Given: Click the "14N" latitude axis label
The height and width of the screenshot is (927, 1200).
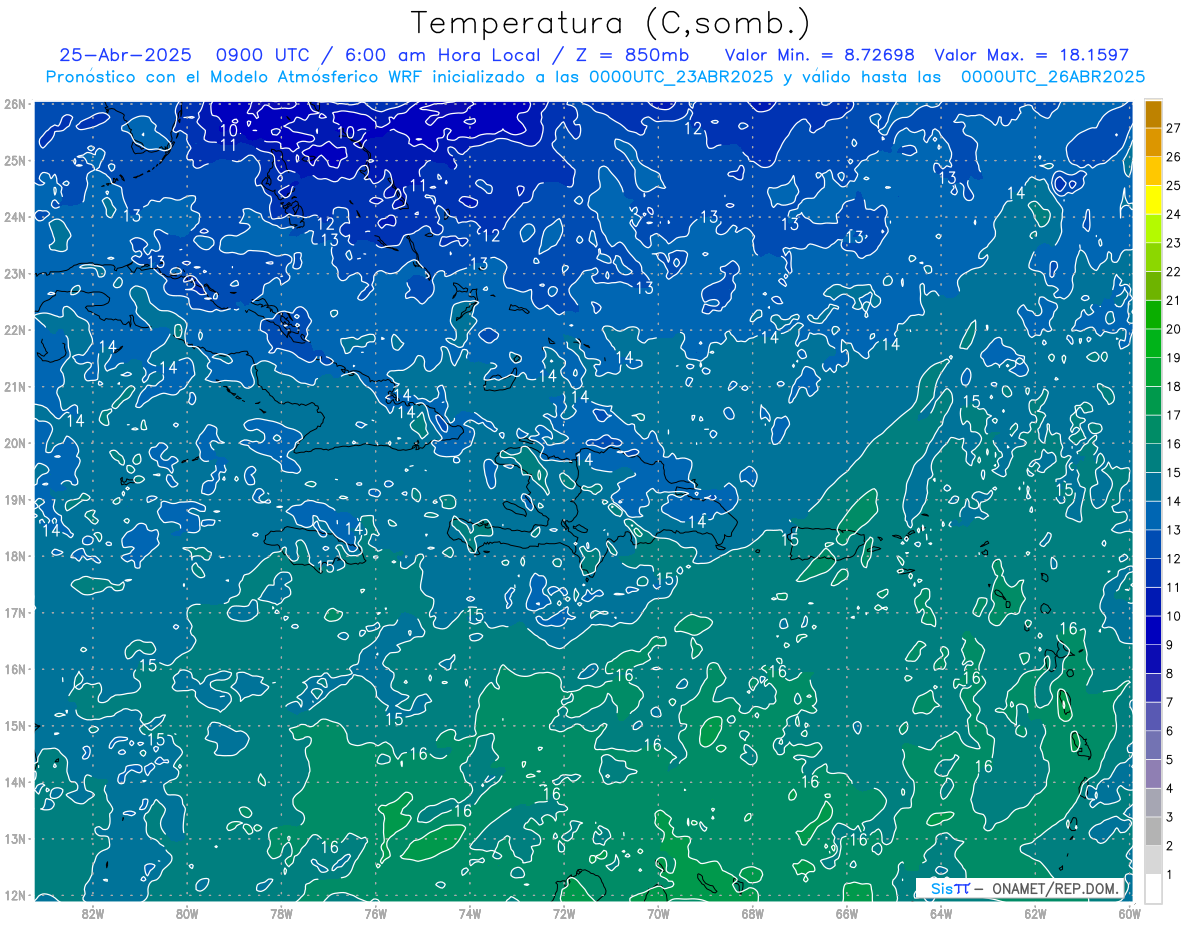Looking at the screenshot, I should tap(15, 782).
